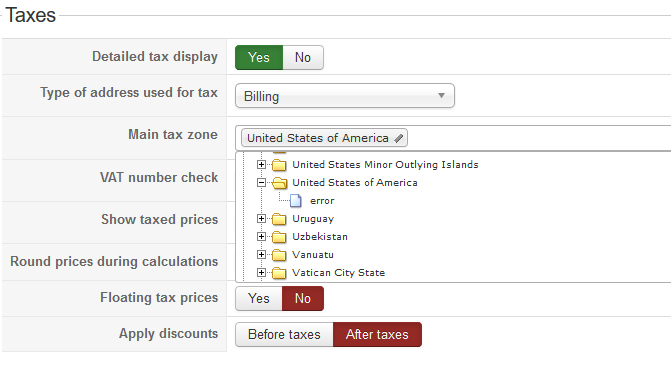
Task: Expand the Uruguay tree node
Action: coord(261,219)
